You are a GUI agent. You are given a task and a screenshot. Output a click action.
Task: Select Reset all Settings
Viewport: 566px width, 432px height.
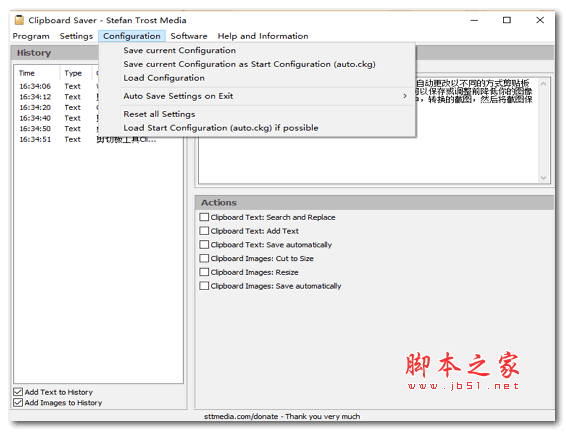coord(257,114)
